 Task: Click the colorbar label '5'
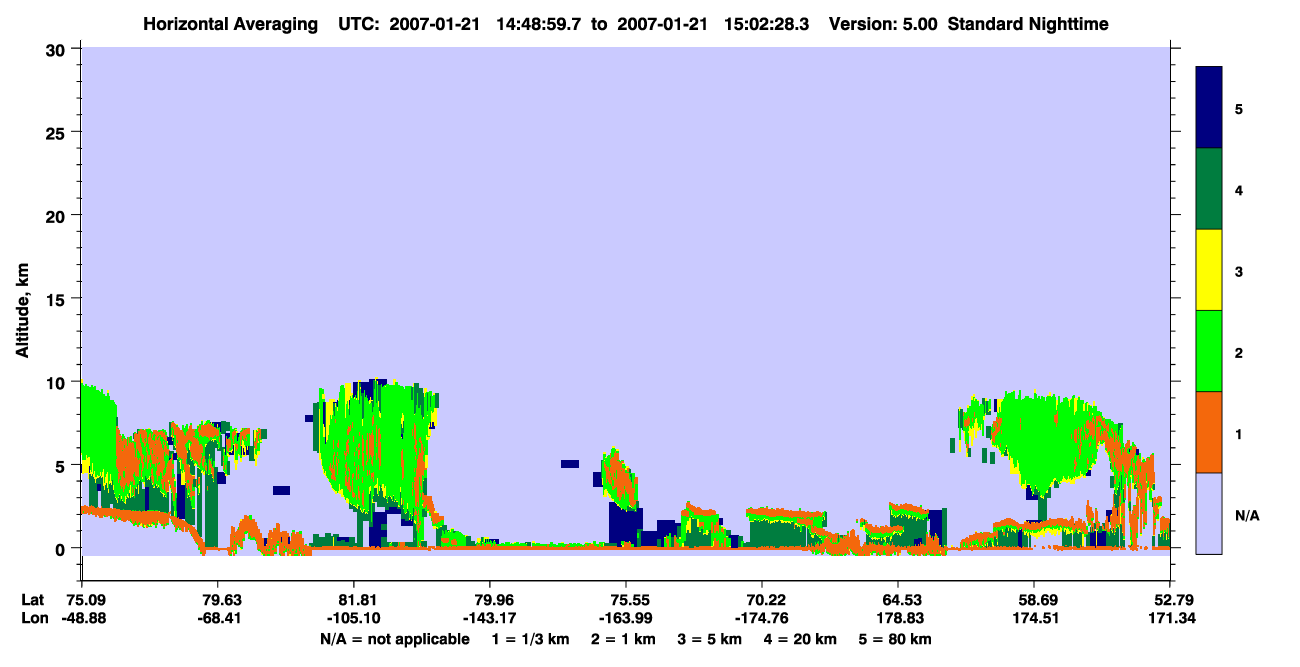[x=1239, y=108]
